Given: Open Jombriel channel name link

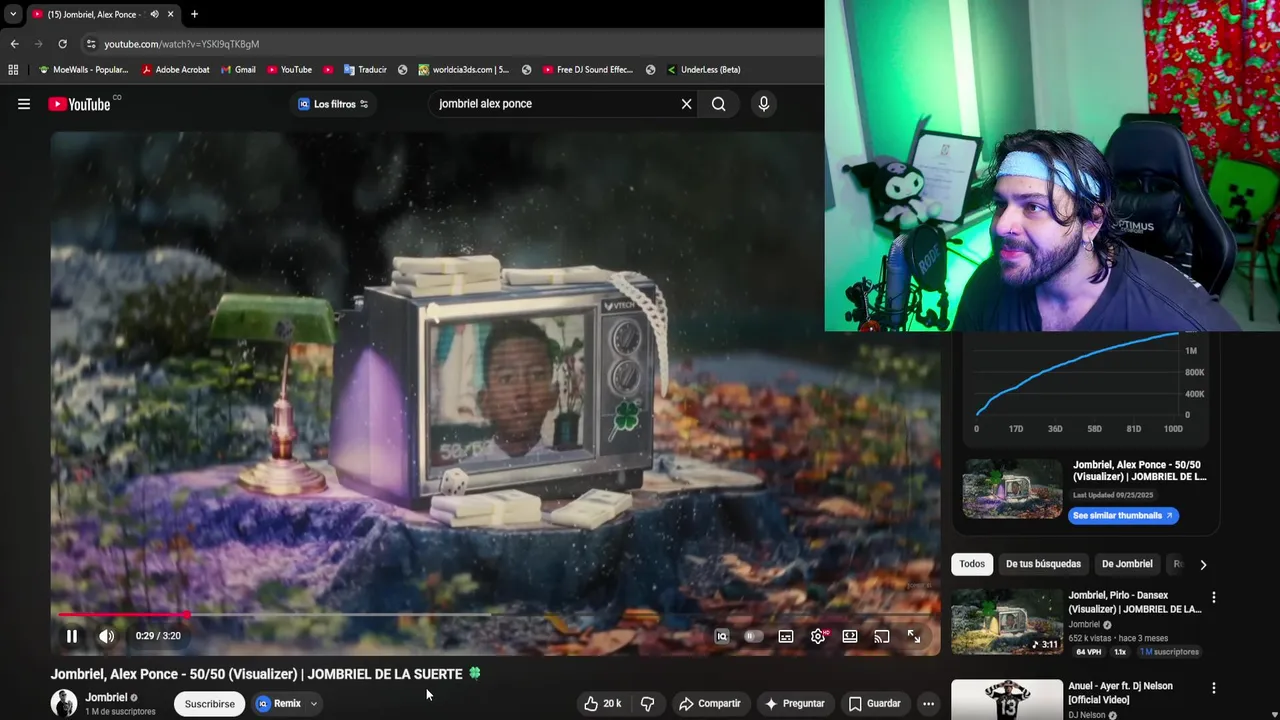Looking at the screenshot, I should pyautogui.click(x=106, y=698).
